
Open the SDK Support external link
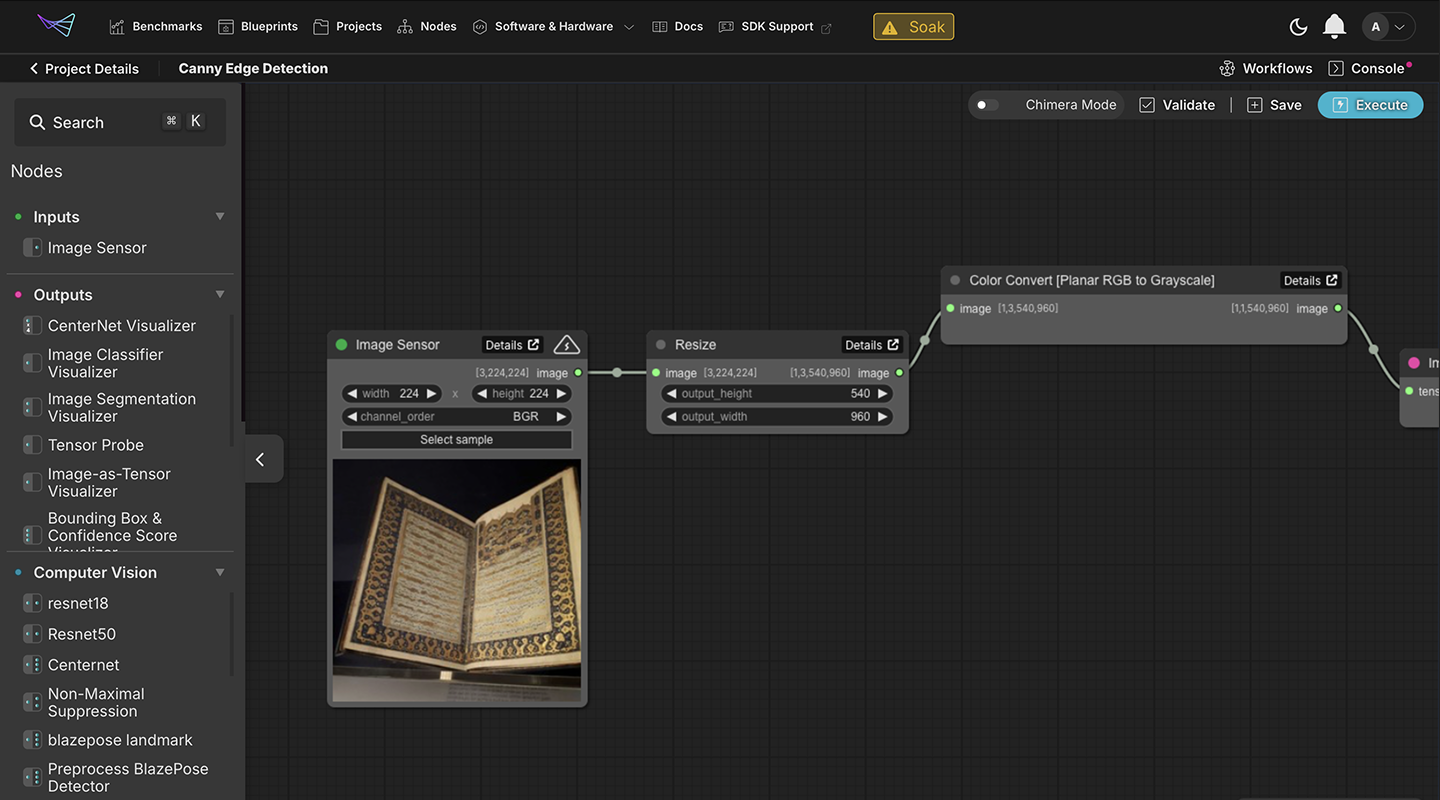[775, 27]
